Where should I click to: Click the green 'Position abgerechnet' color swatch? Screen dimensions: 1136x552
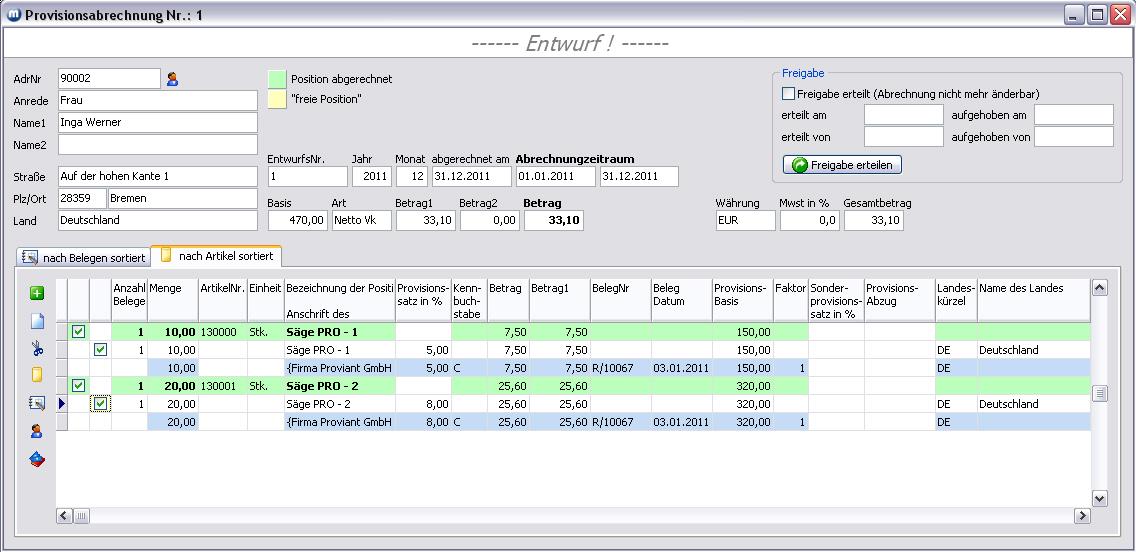pos(277,79)
